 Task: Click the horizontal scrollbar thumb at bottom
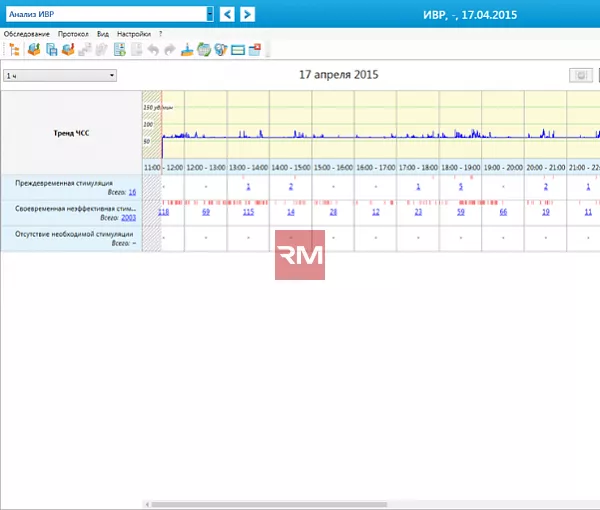(269, 505)
